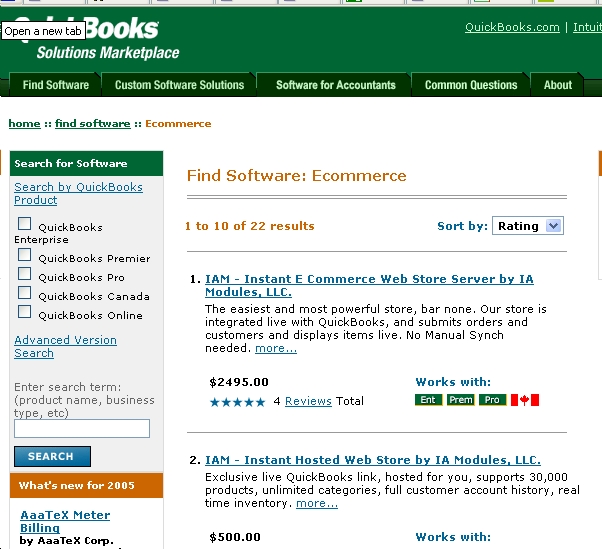Focus the search term input field
The height and width of the screenshot is (549, 602).
coord(82,428)
